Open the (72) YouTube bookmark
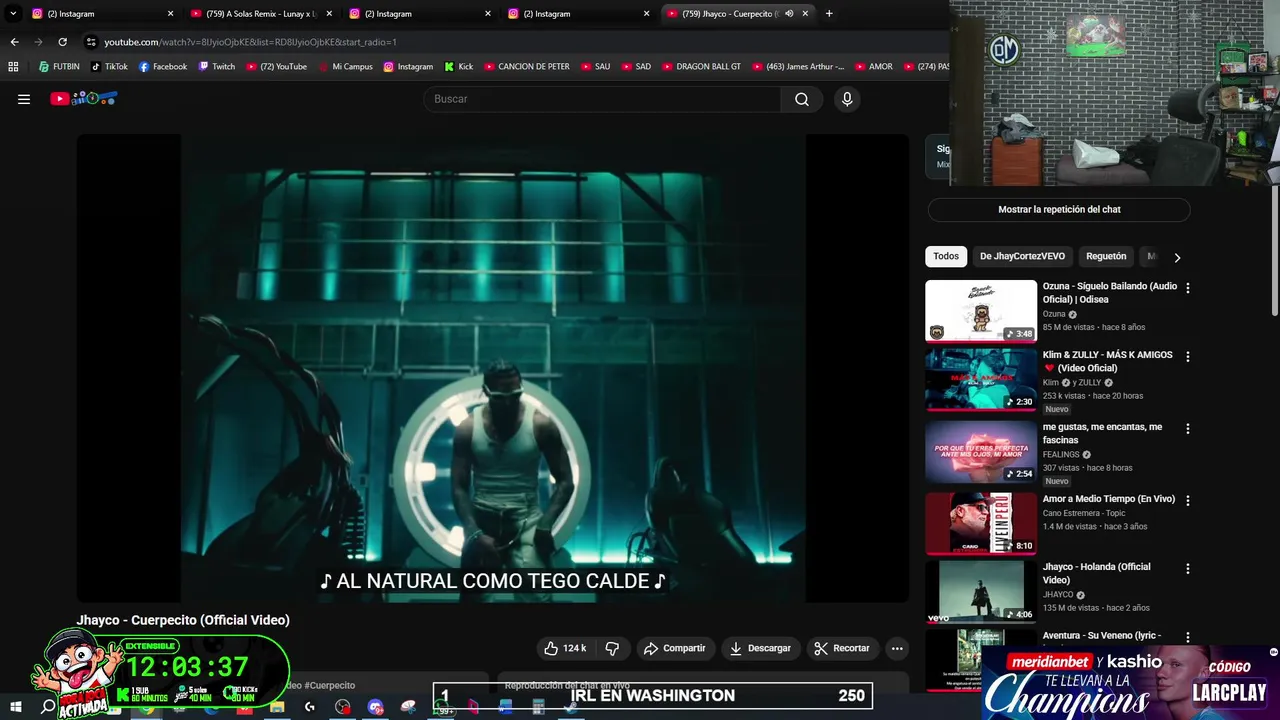Viewport: 1280px width, 720px height. 276,67
